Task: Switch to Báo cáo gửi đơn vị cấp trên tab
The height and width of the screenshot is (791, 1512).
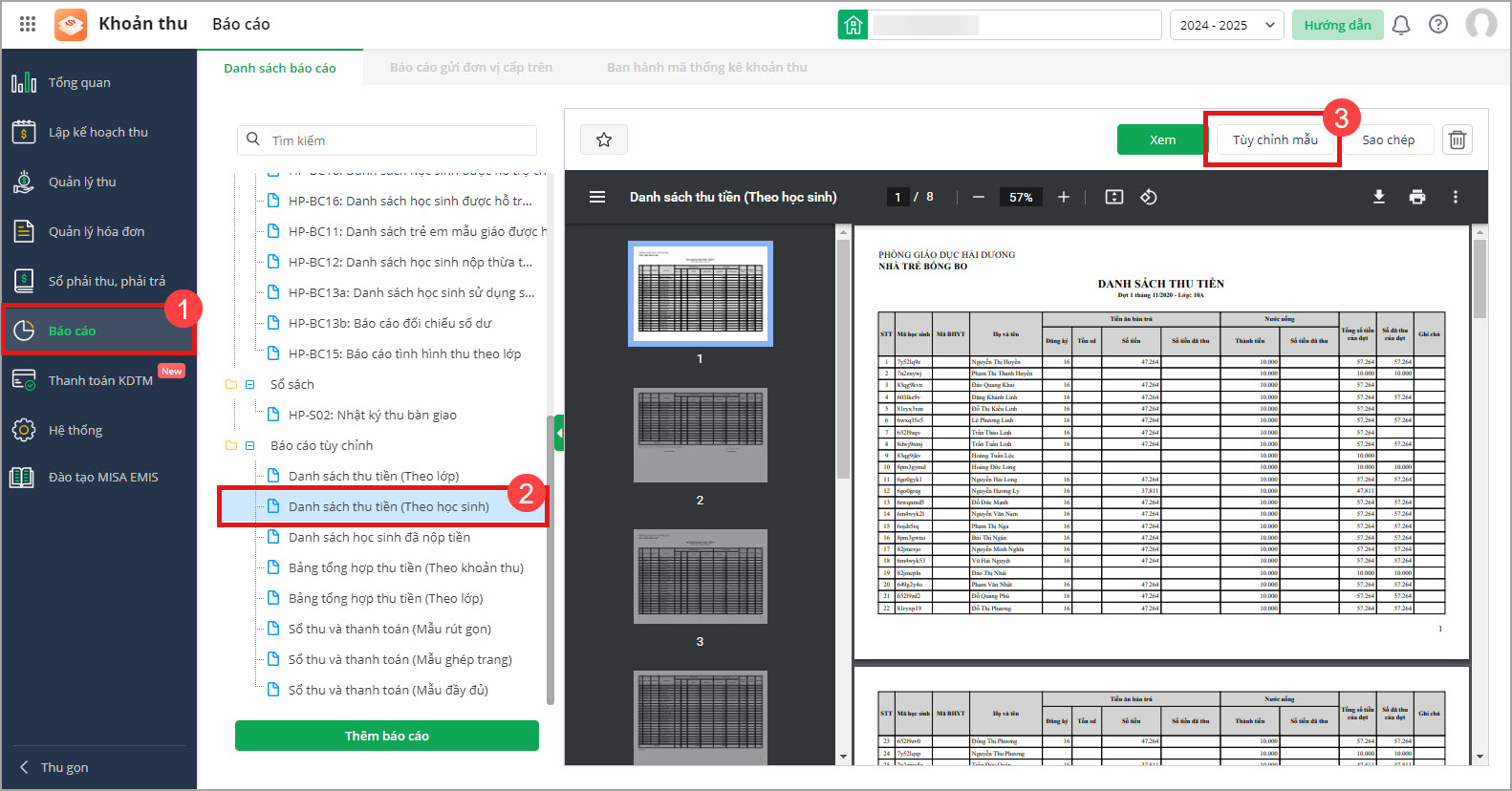Action: [x=470, y=68]
